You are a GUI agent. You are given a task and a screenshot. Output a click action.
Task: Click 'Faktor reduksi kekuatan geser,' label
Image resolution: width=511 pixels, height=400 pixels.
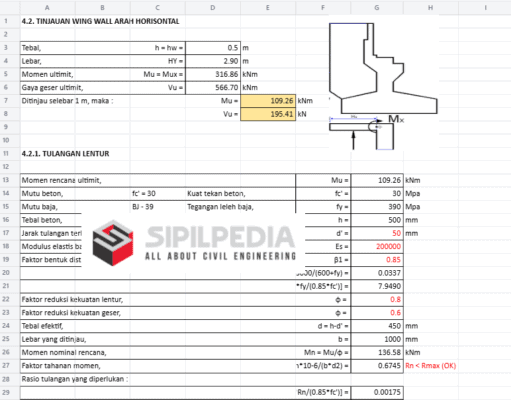(x=71, y=313)
